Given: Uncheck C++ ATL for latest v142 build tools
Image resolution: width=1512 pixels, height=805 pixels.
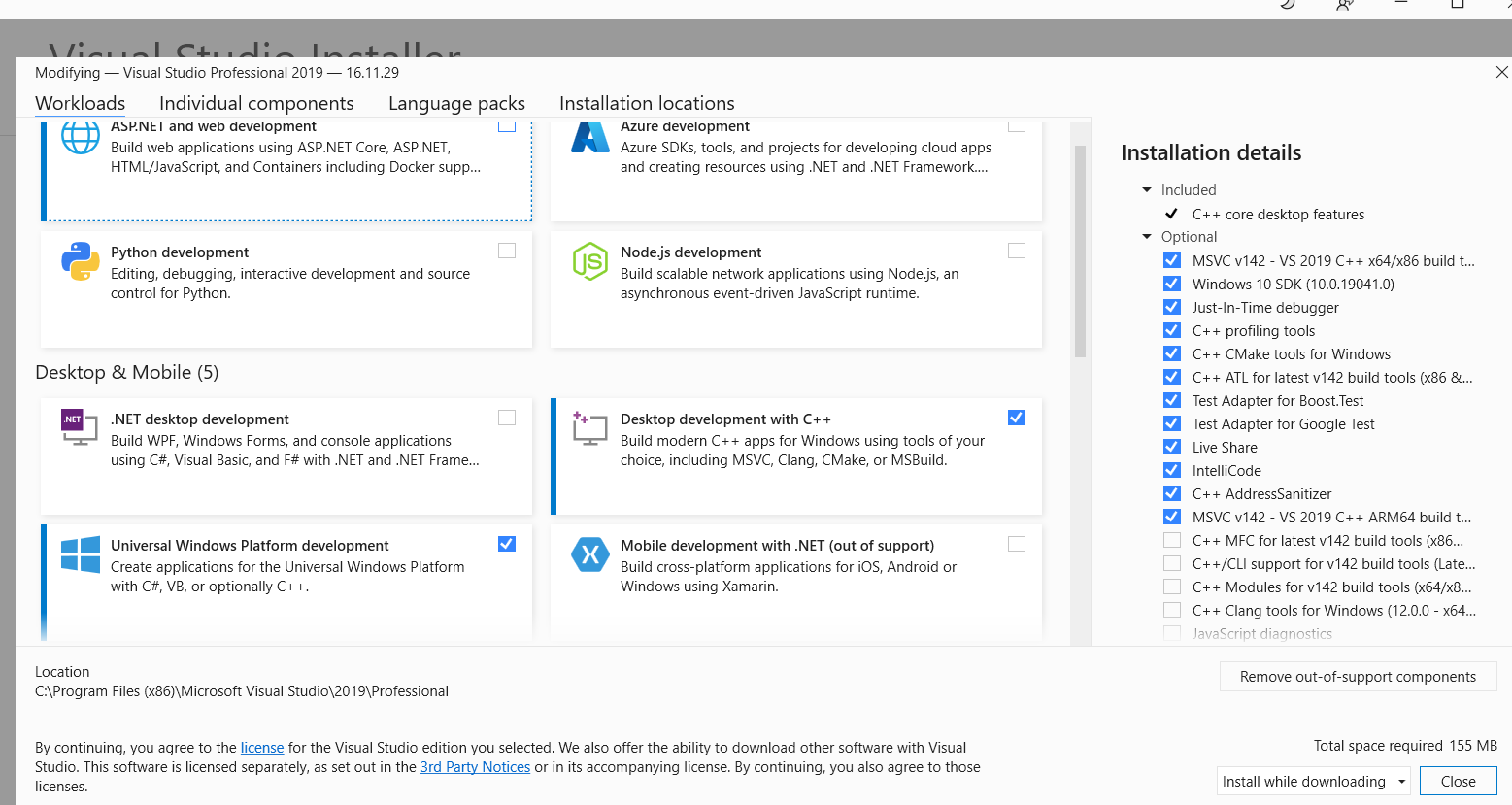Looking at the screenshot, I should pos(1172,377).
